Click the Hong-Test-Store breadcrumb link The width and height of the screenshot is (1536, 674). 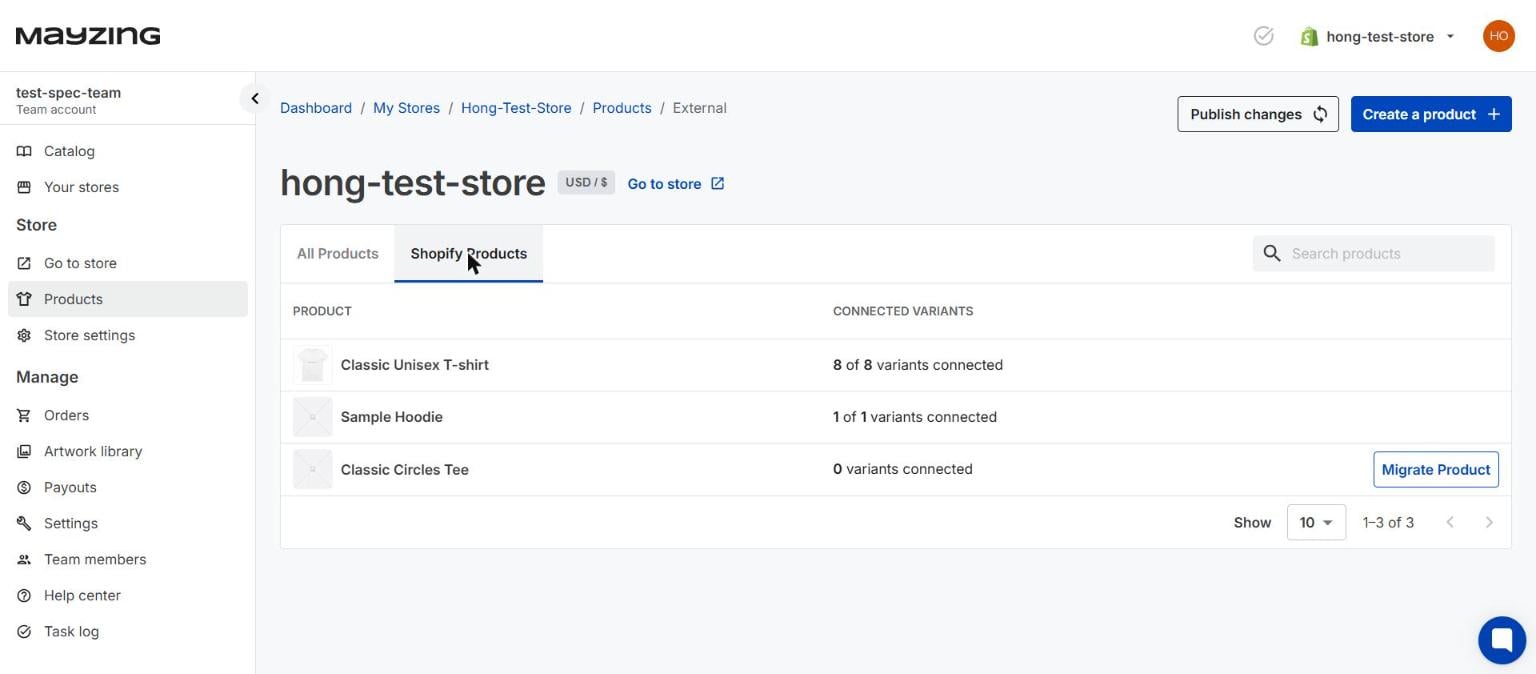(x=516, y=108)
